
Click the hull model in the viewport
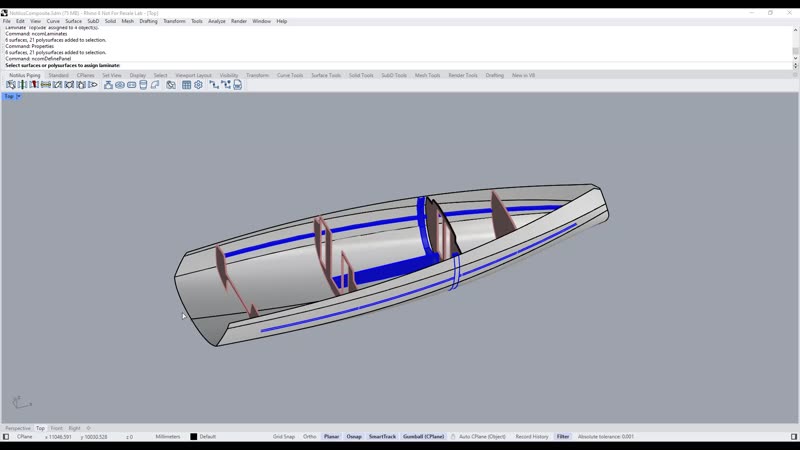393,263
